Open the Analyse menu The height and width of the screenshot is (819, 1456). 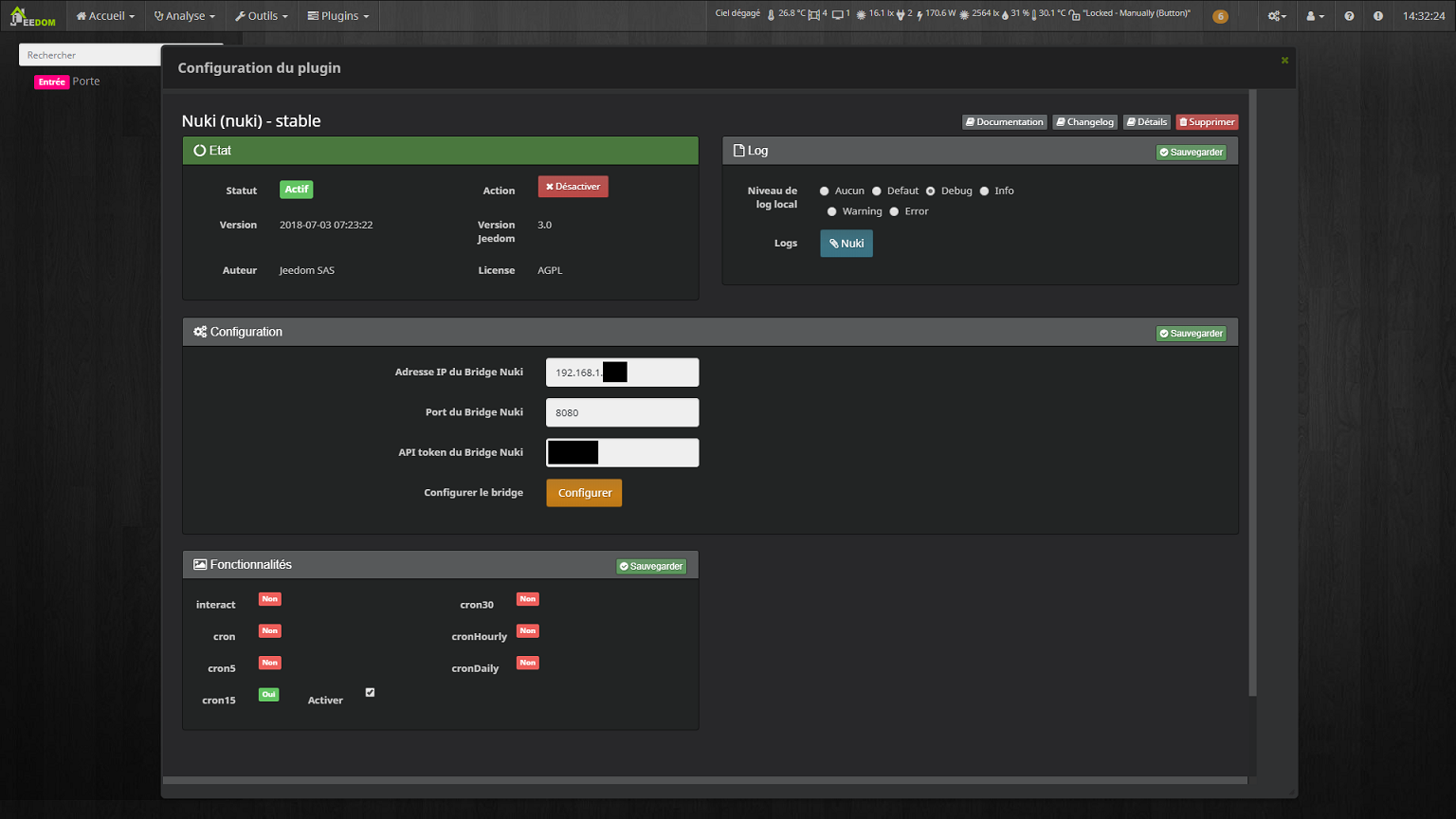pyautogui.click(x=185, y=16)
